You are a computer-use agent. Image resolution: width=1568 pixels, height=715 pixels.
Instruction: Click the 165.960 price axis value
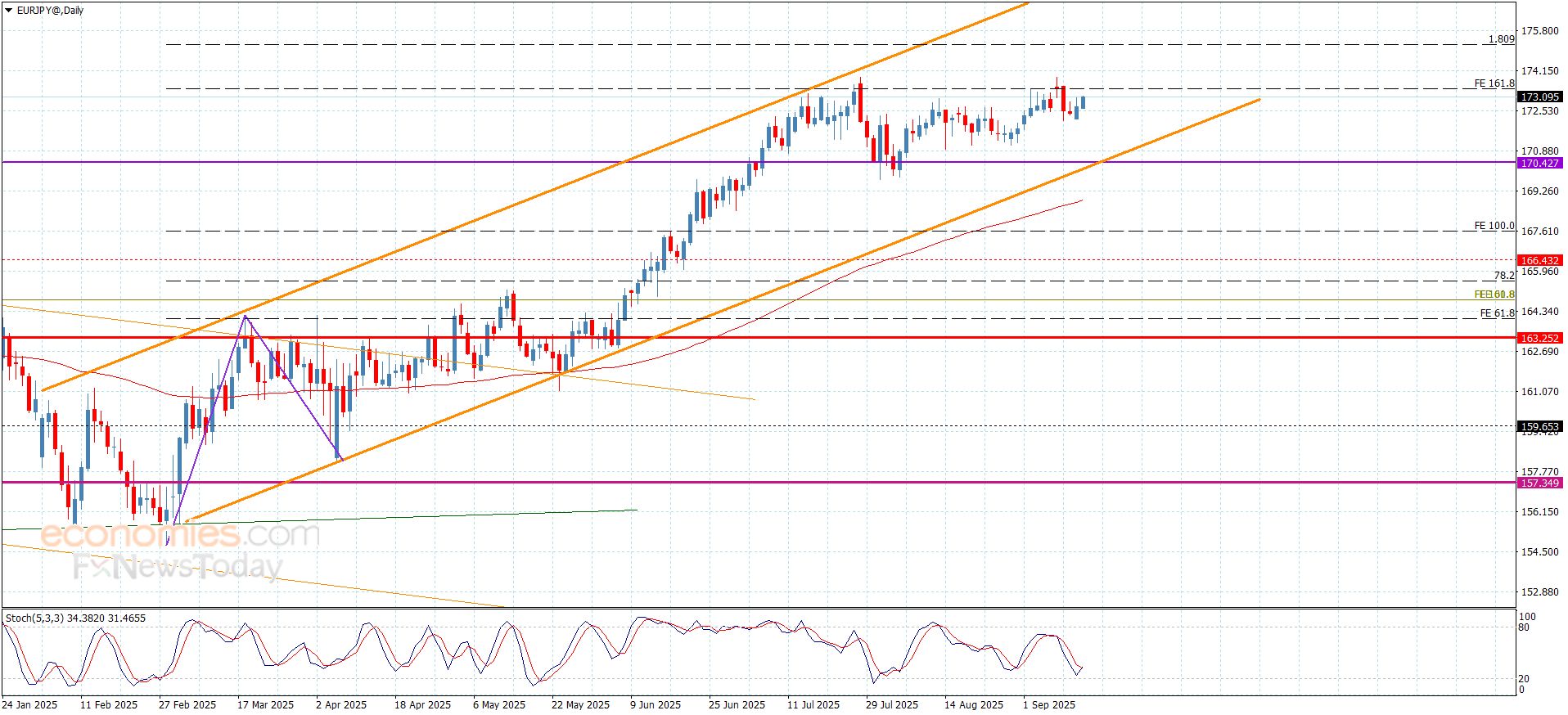click(x=1539, y=272)
